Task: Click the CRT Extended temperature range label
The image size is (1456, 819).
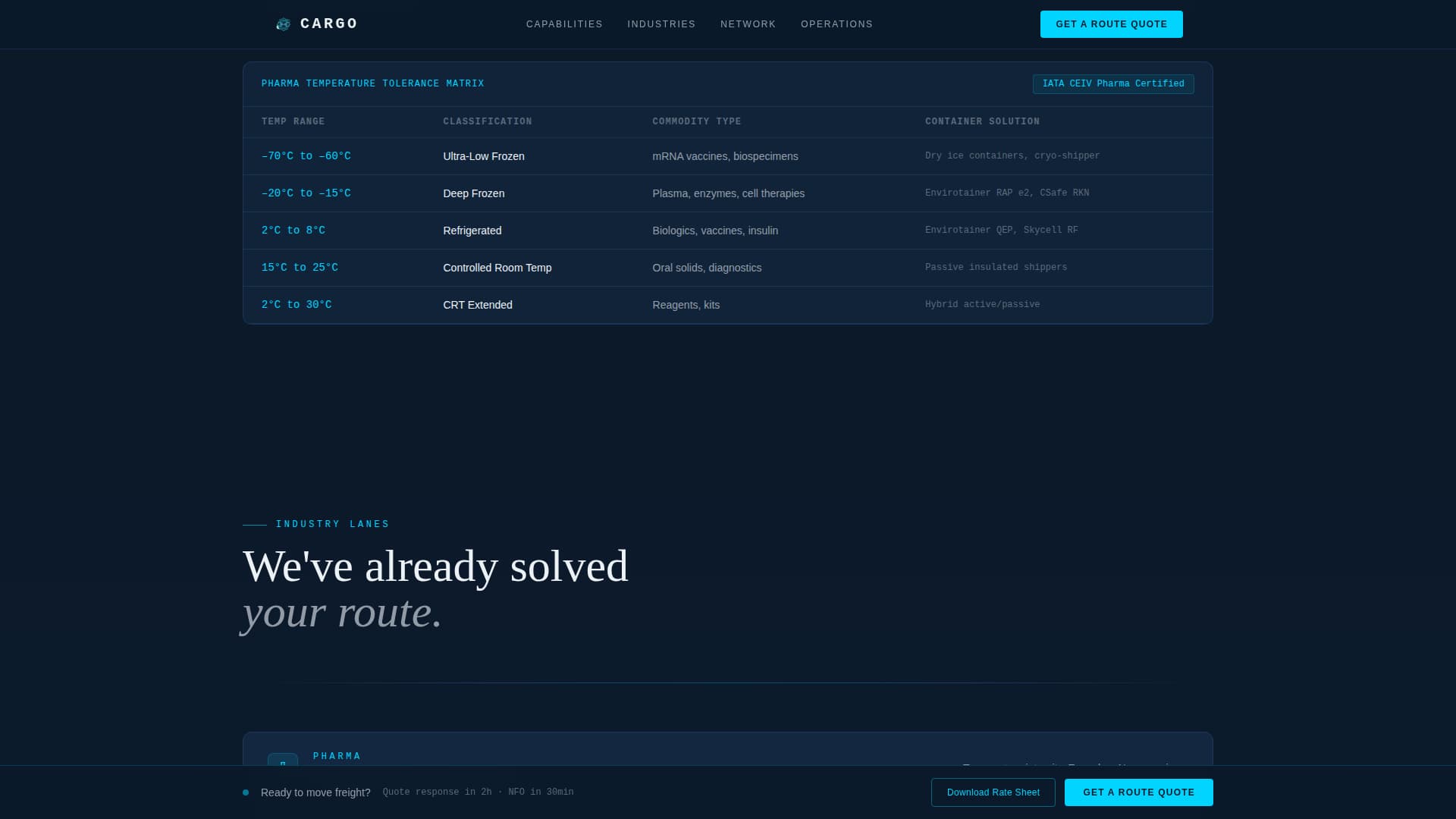Action: click(x=297, y=304)
